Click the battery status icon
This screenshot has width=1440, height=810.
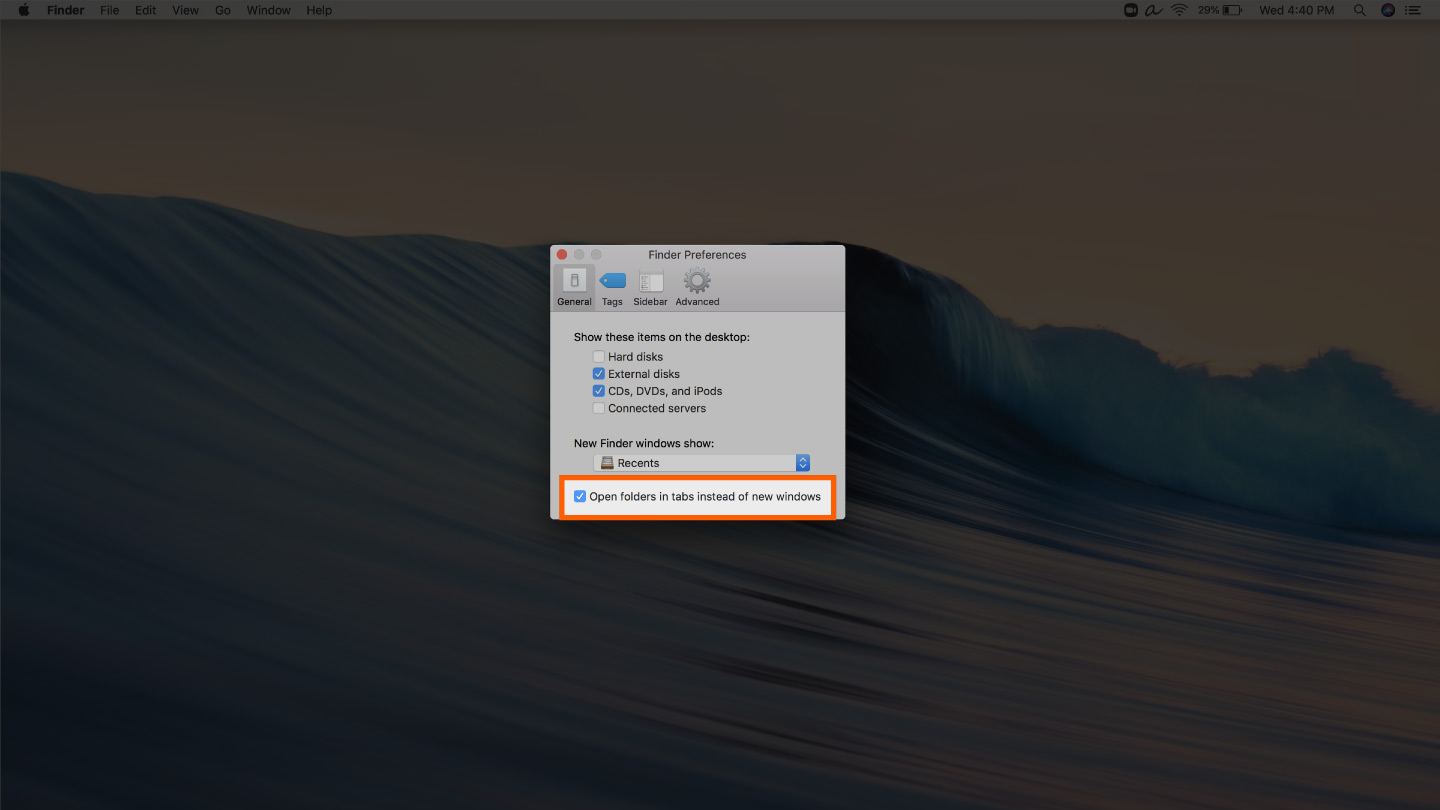[1232, 10]
